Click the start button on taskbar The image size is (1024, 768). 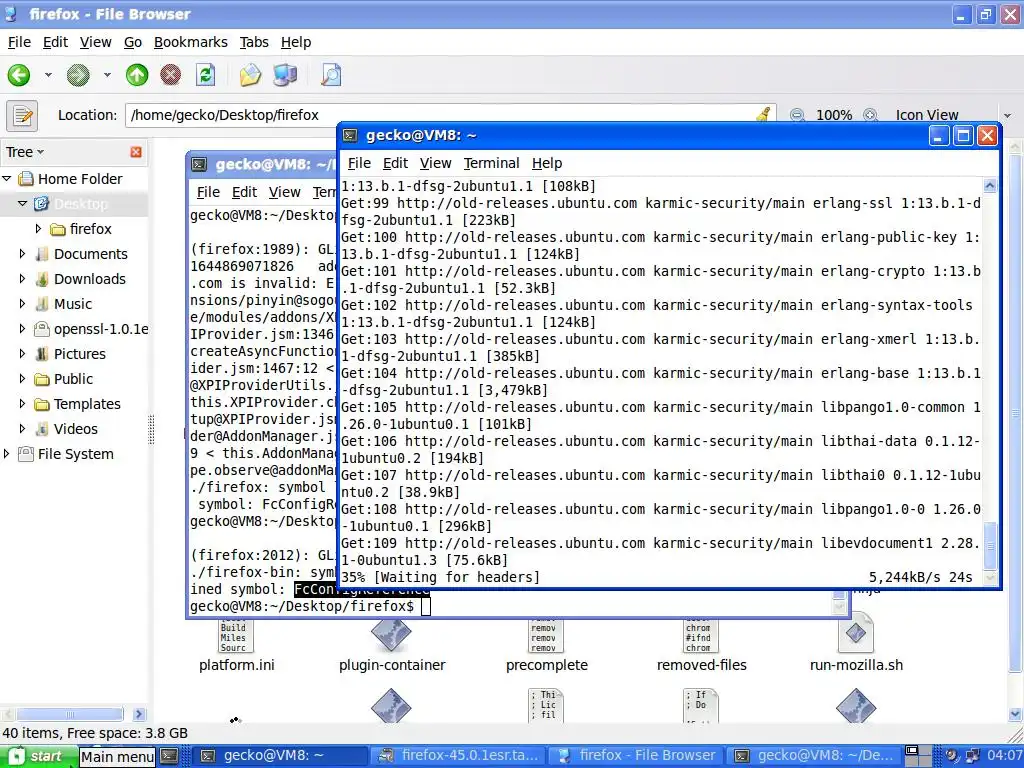point(38,756)
